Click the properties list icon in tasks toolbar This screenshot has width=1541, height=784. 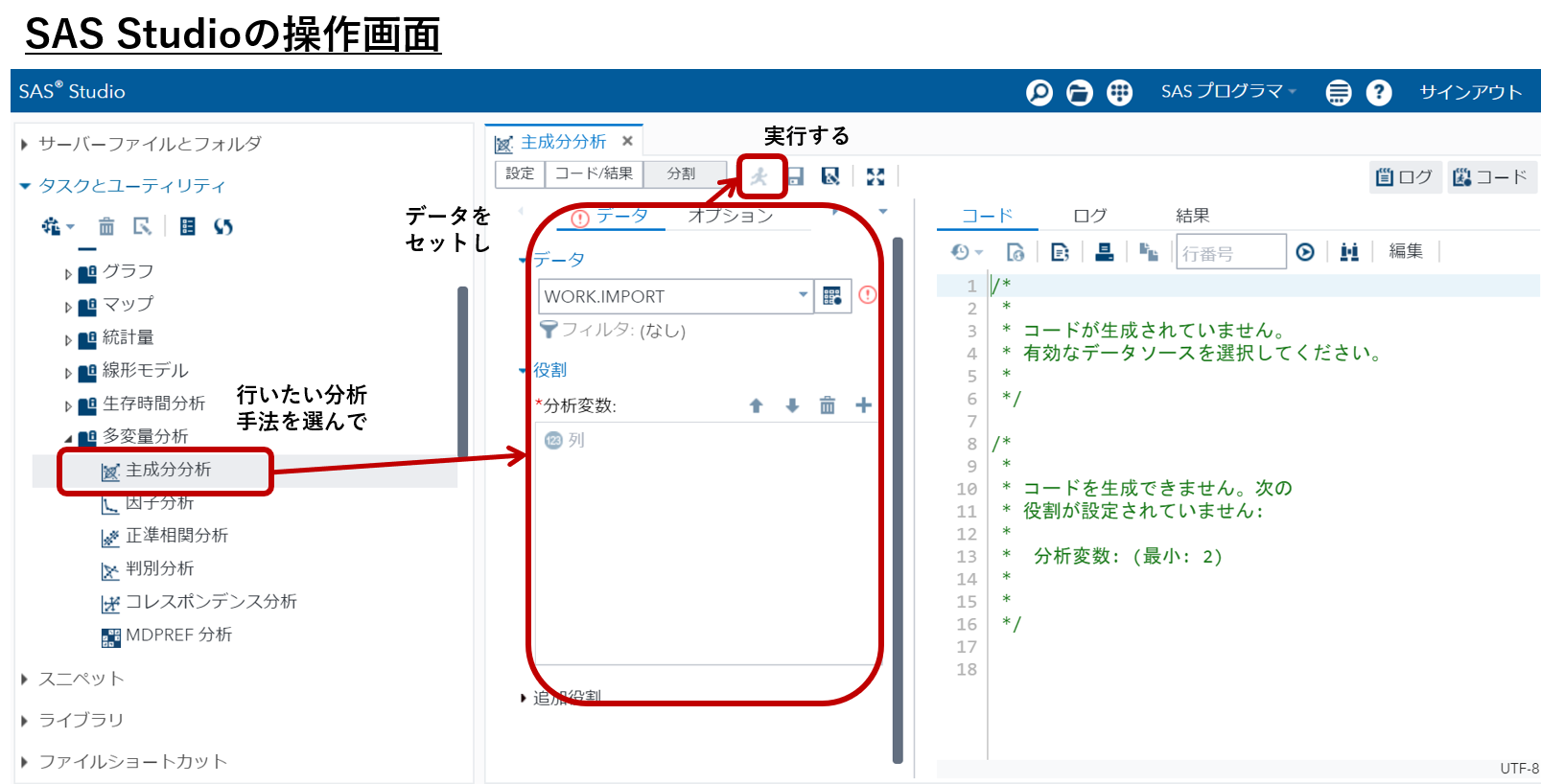[188, 226]
